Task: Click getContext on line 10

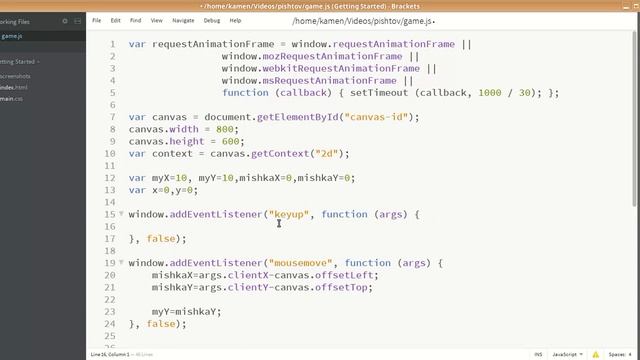Action: pyautogui.click(x=280, y=154)
